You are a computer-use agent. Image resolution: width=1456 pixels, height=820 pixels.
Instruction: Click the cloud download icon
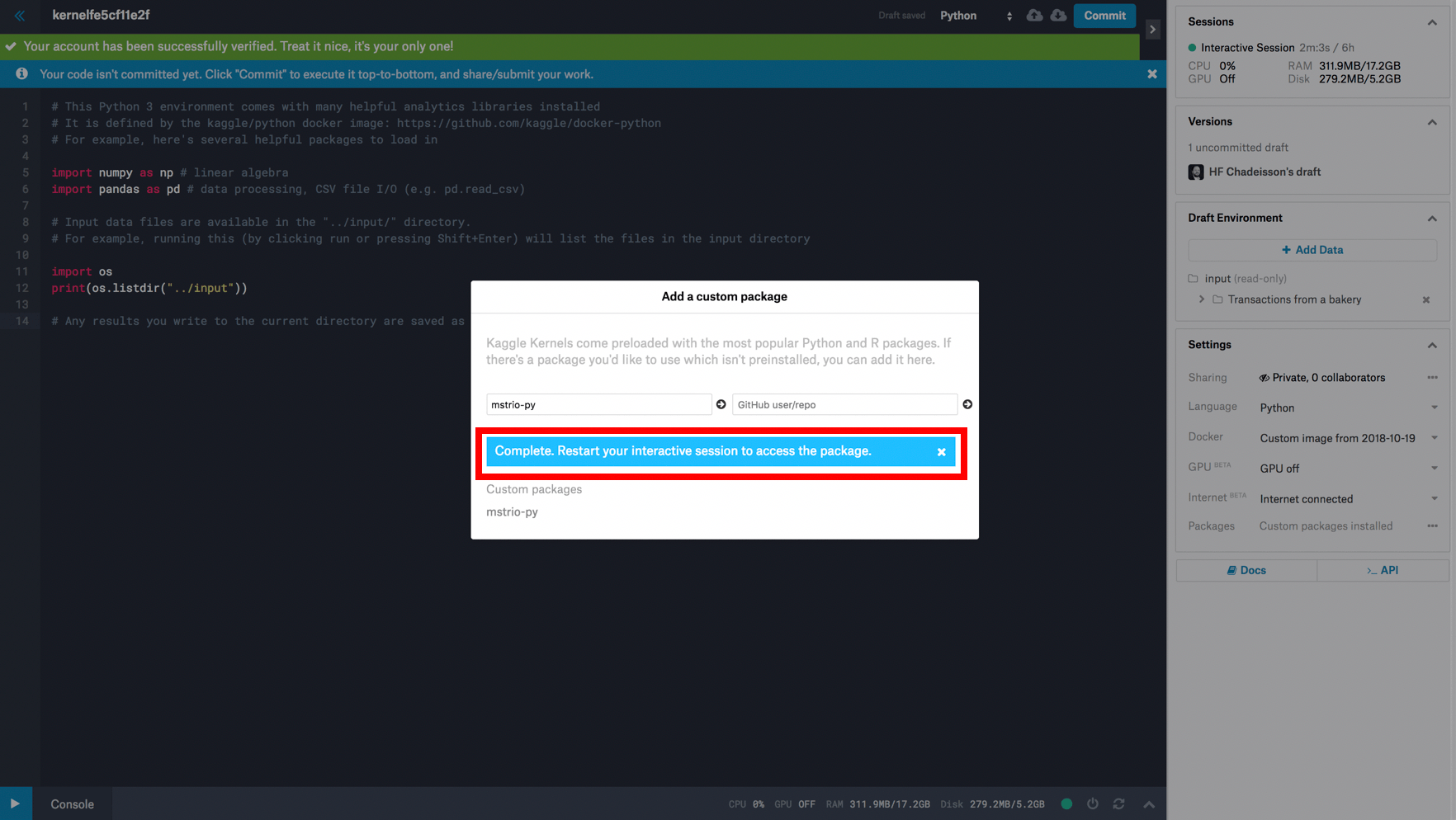(1058, 16)
